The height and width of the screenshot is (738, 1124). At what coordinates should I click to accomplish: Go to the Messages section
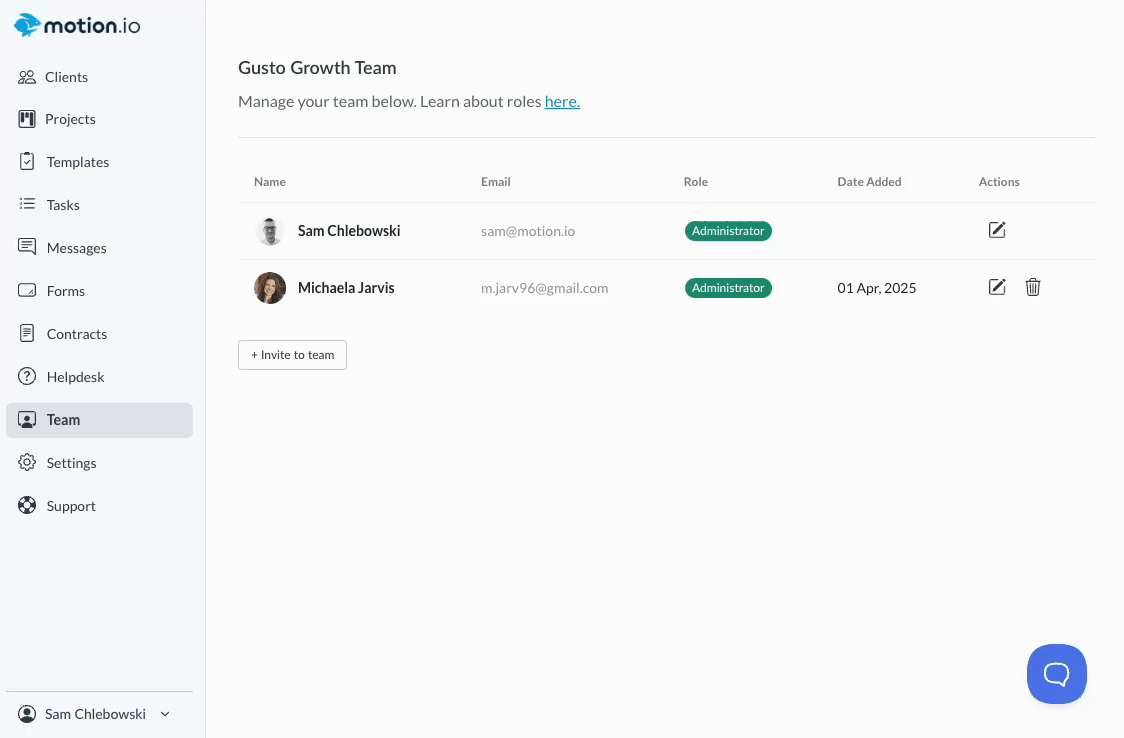[x=76, y=248]
